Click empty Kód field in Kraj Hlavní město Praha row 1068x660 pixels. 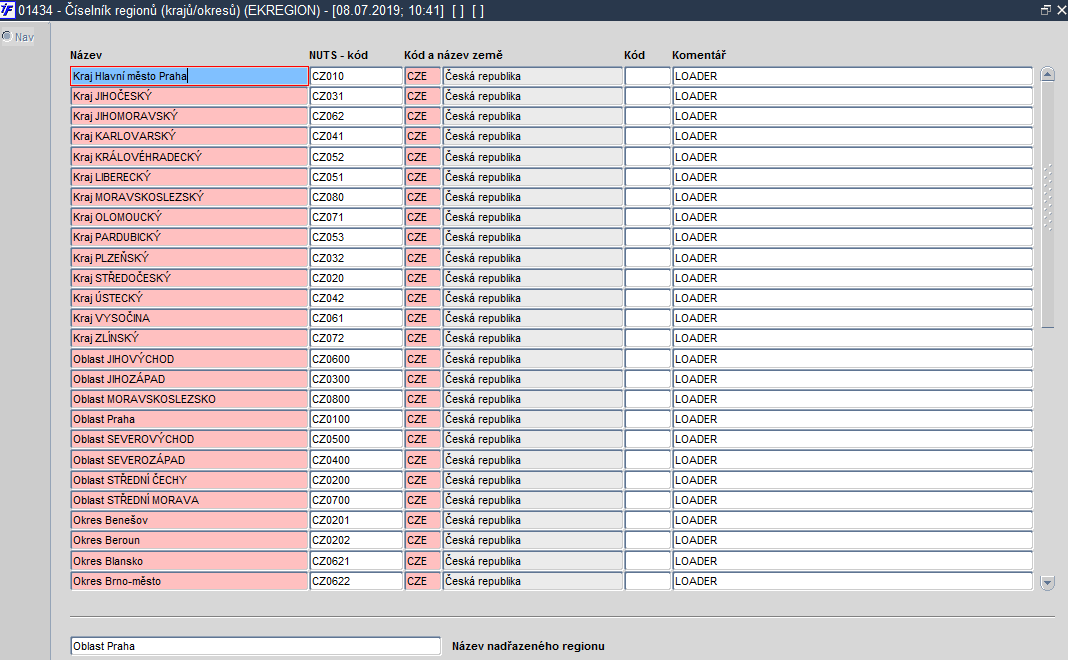[648, 76]
